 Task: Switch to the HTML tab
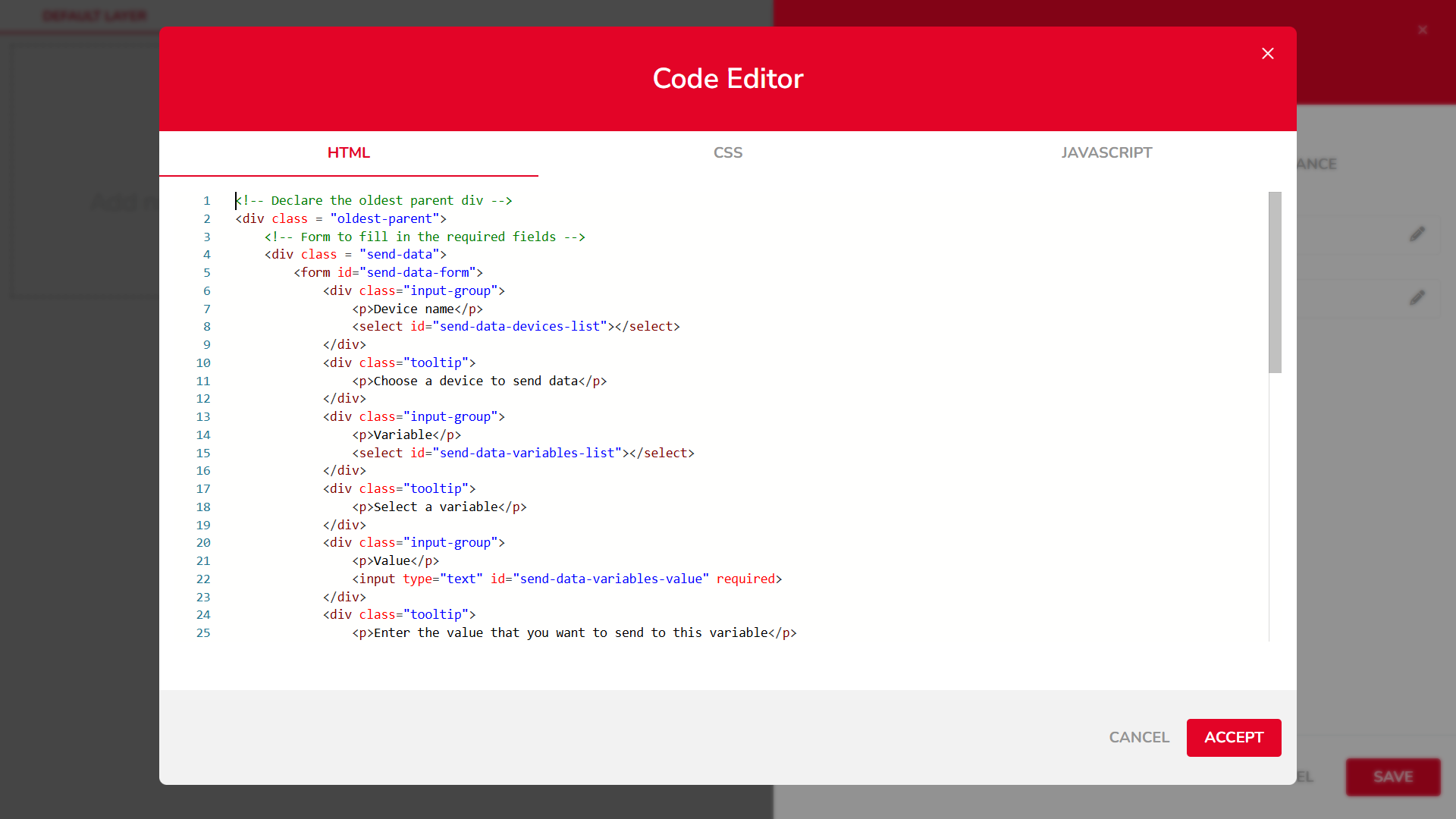pyautogui.click(x=348, y=152)
